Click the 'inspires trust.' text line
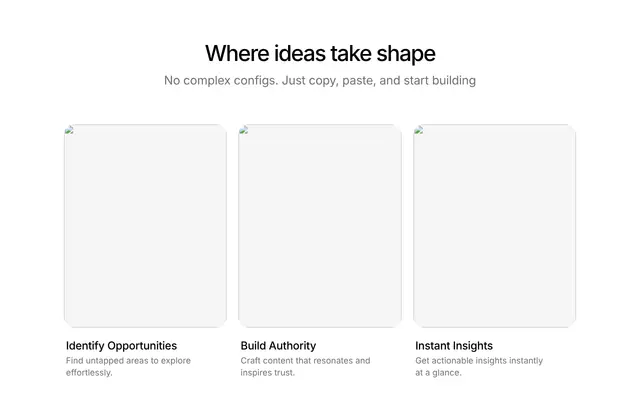640x400 pixels. (x=267, y=373)
